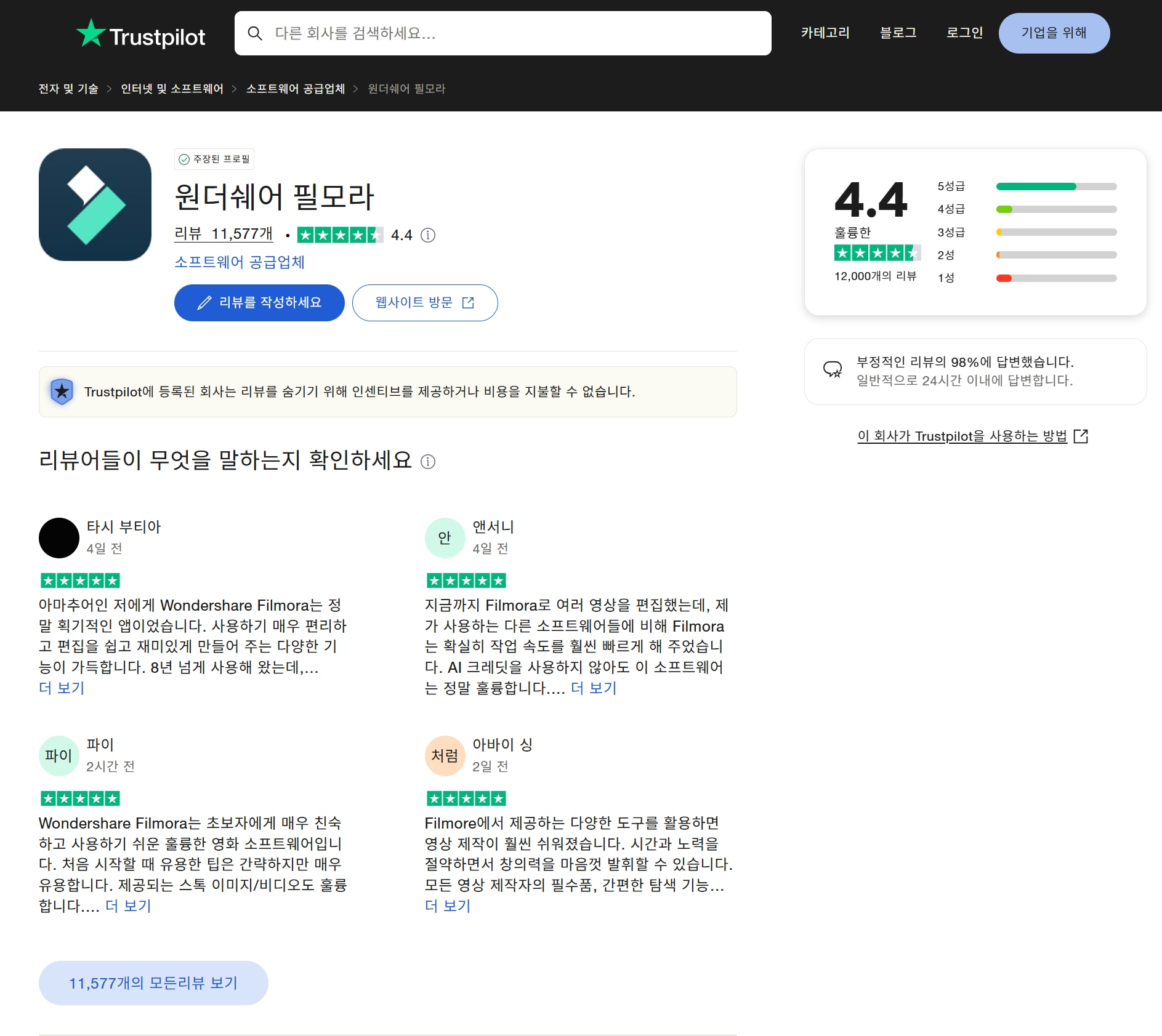Image resolution: width=1162 pixels, height=1036 pixels.
Task: Click the 기업을 위해 button
Action: 1054,33
